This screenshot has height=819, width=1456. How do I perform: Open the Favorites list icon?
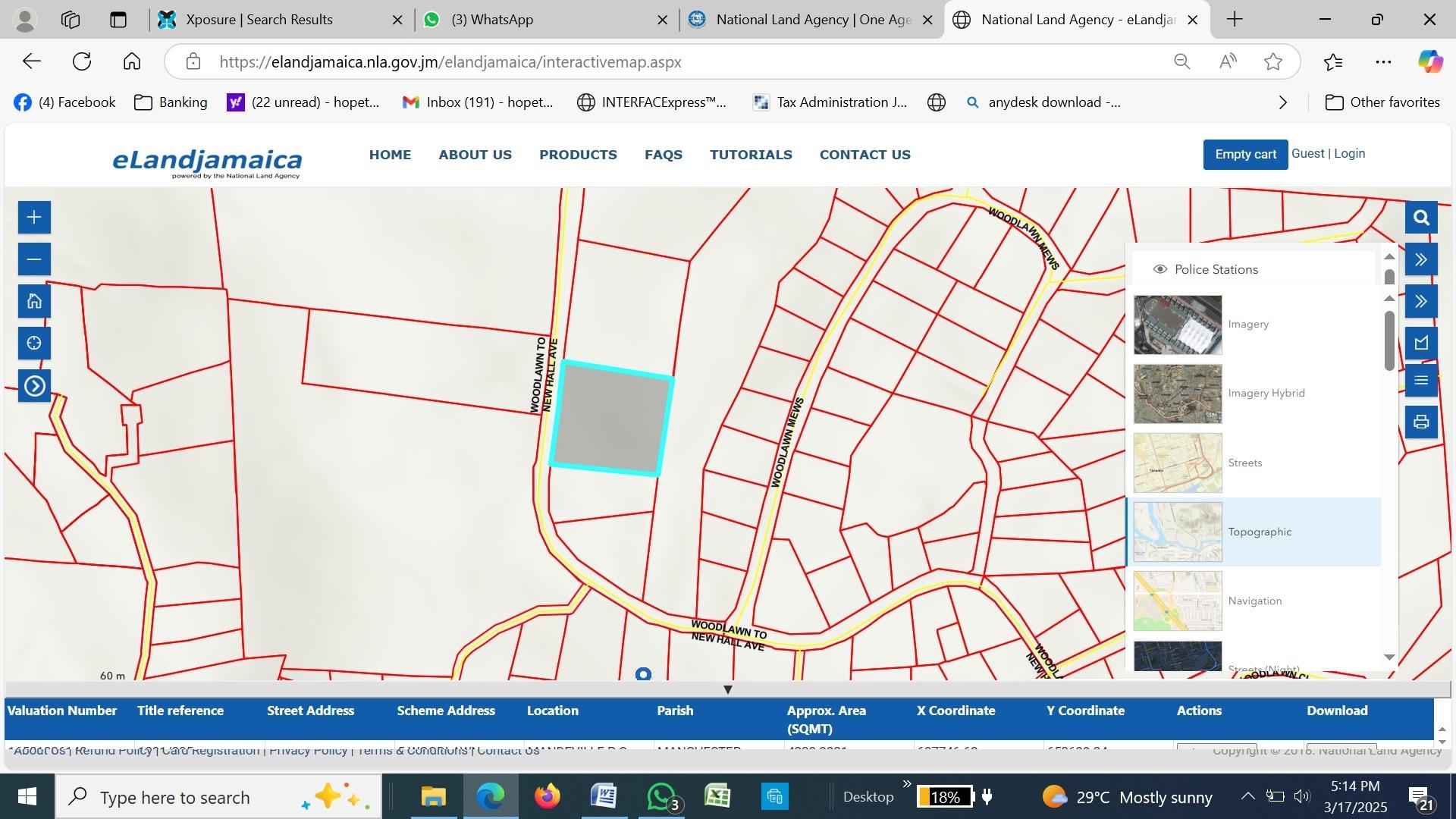(1333, 61)
